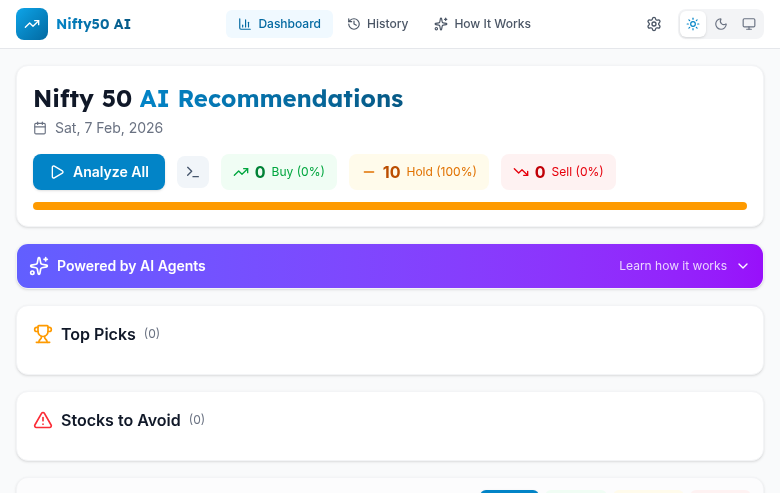Viewport: 780px width, 493px height.
Task: Click the warning triangle icon for Stocks to Avoid
Action: (x=42, y=420)
